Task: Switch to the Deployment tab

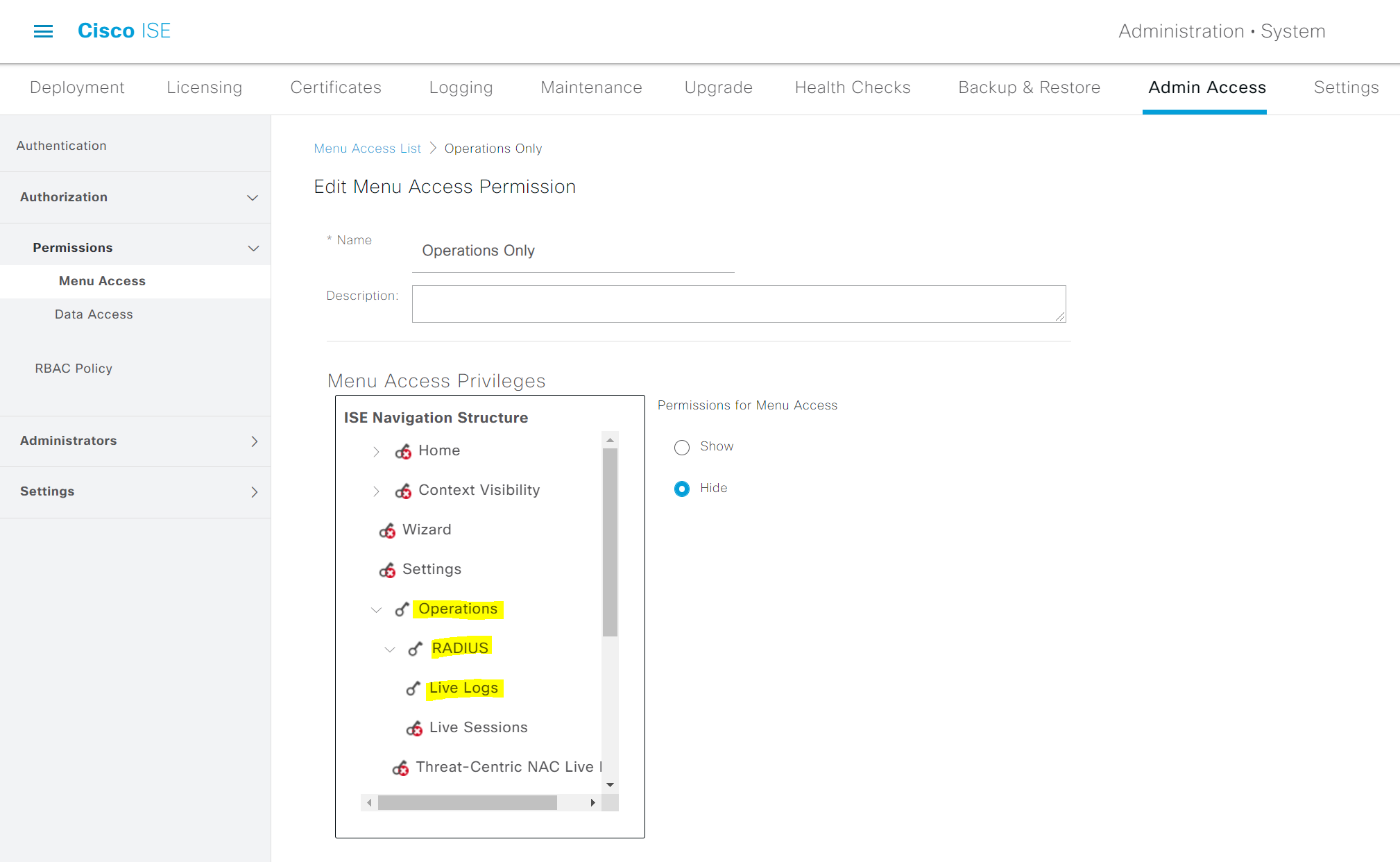Action: 77,87
